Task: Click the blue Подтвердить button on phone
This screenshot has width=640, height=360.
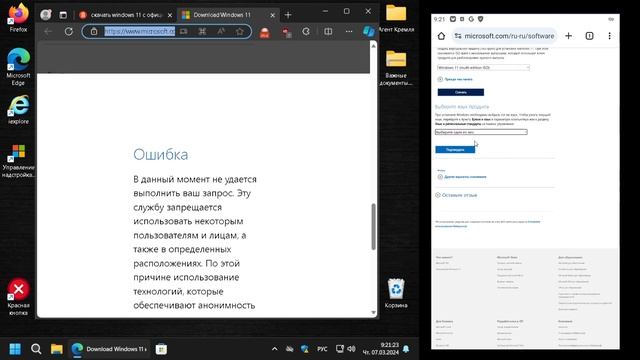Action: click(455, 150)
